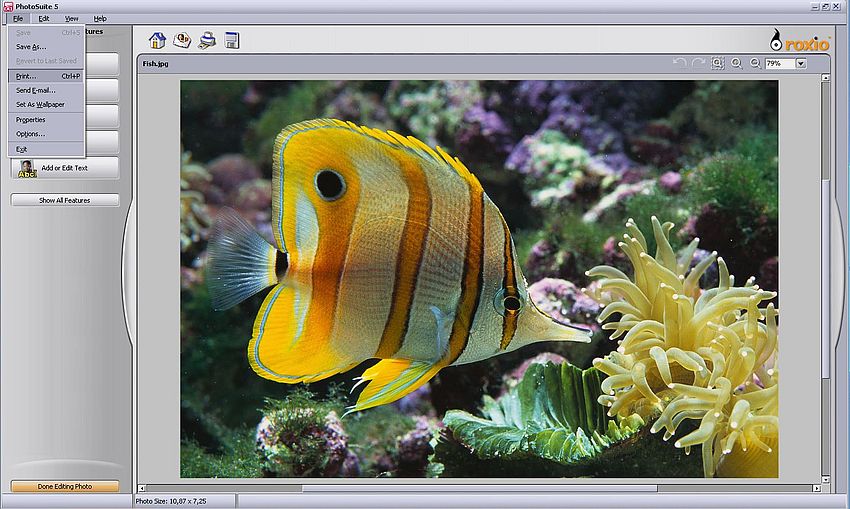This screenshot has width=850, height=509.
Task: Click the photos icon beside Home icon
Action: [x=182, y=41]
